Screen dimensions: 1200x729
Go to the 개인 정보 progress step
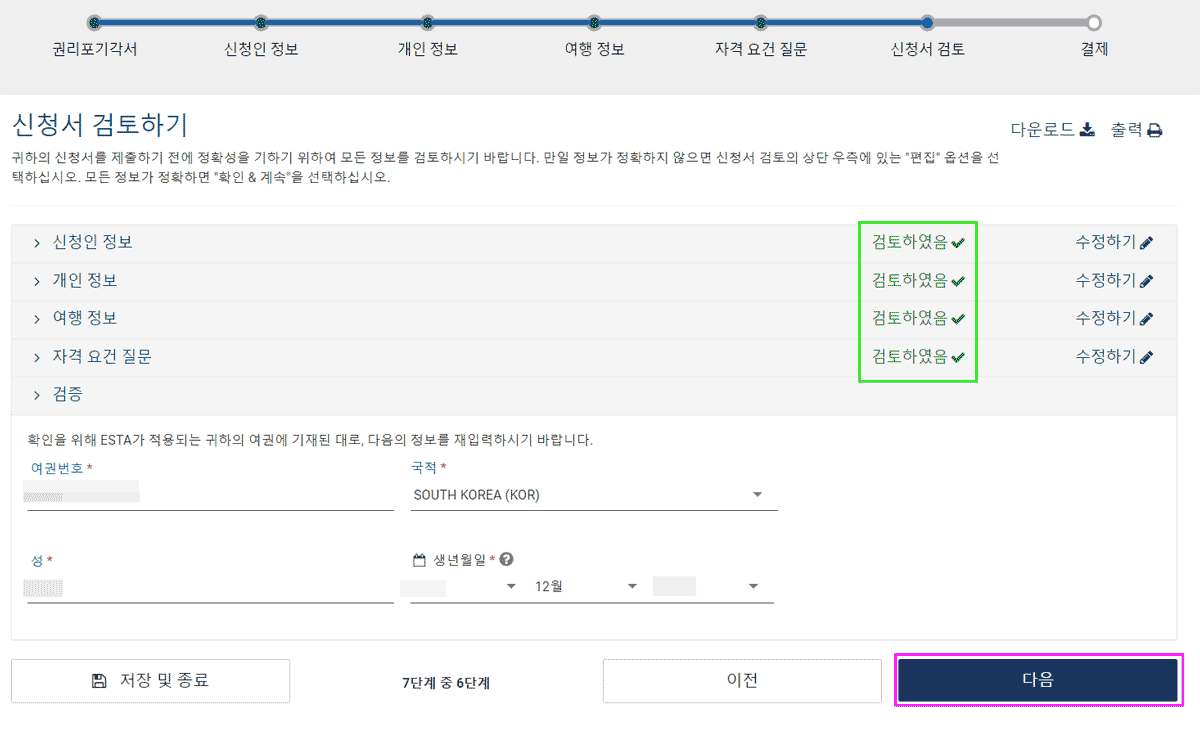[x=427, y=22]
